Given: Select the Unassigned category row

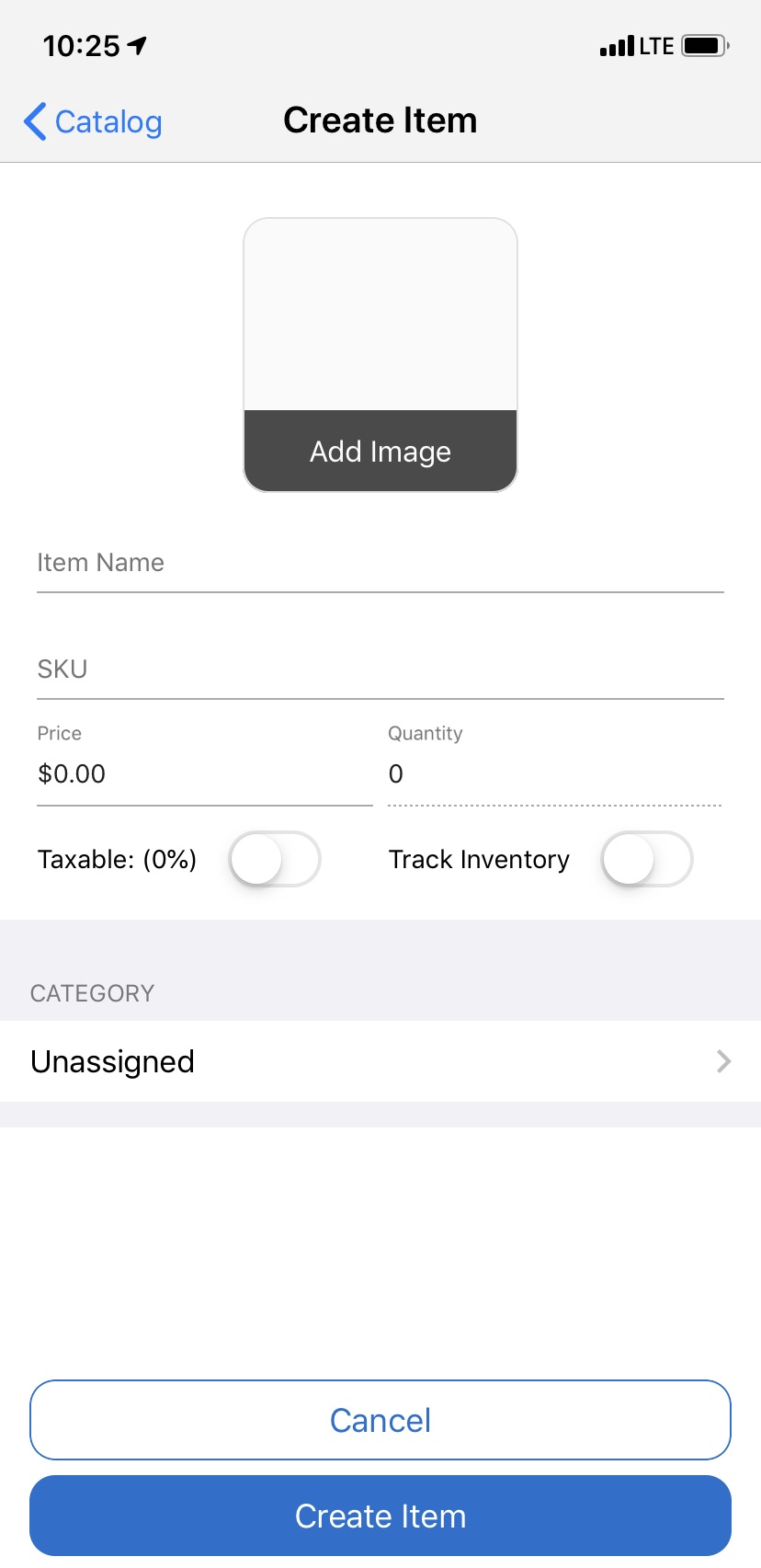Looking at the screenshot, I should [380, 1061].
